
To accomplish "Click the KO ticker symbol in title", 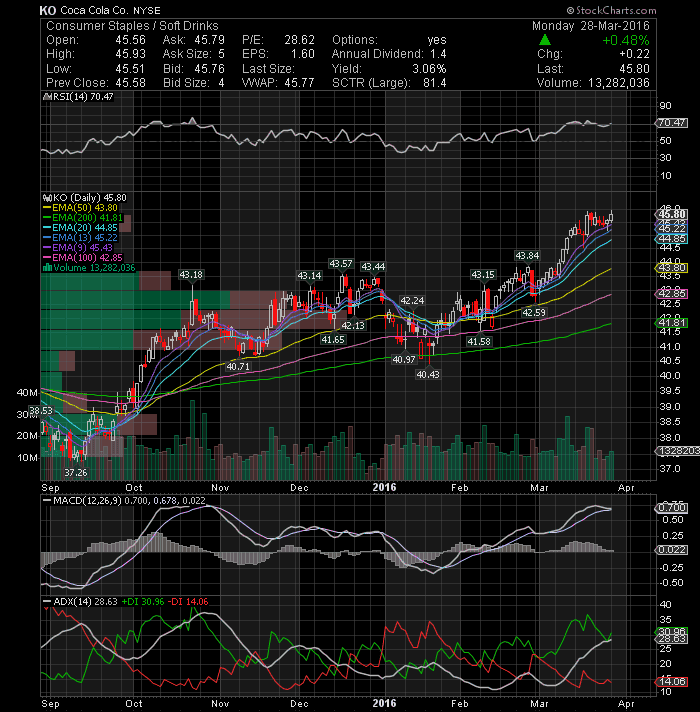I will pyautogui.click(x=48, y=10).
